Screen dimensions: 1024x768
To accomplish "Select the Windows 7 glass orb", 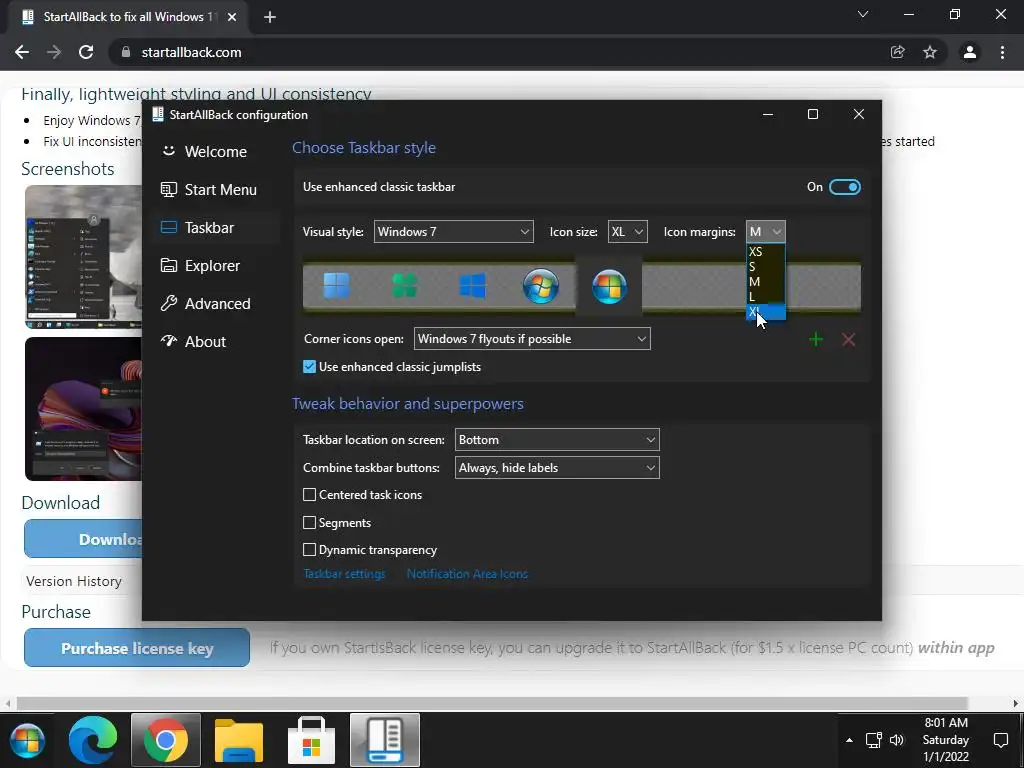I will [x=541, y=286].
